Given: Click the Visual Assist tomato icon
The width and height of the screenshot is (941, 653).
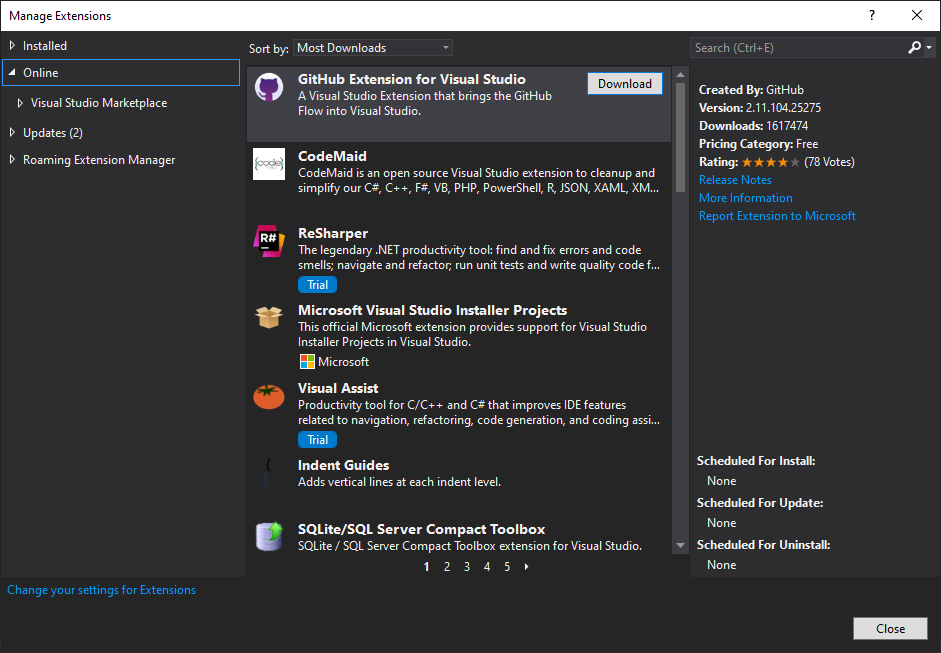Looking at the screenshot, I should [268, 396].
